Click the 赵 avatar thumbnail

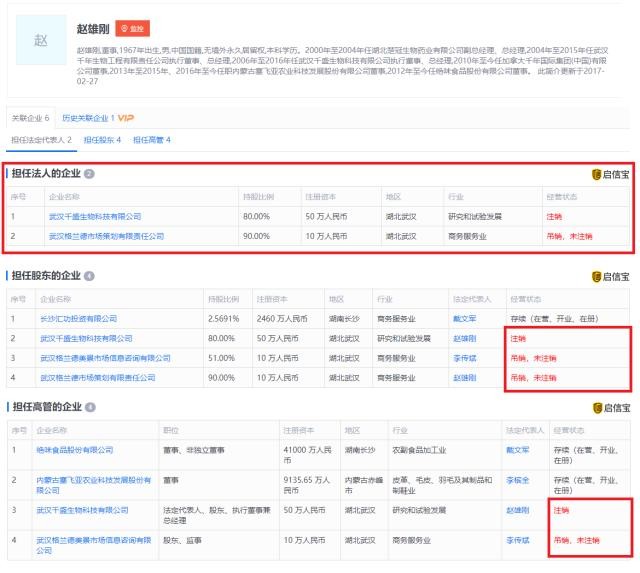click(41, 41)
